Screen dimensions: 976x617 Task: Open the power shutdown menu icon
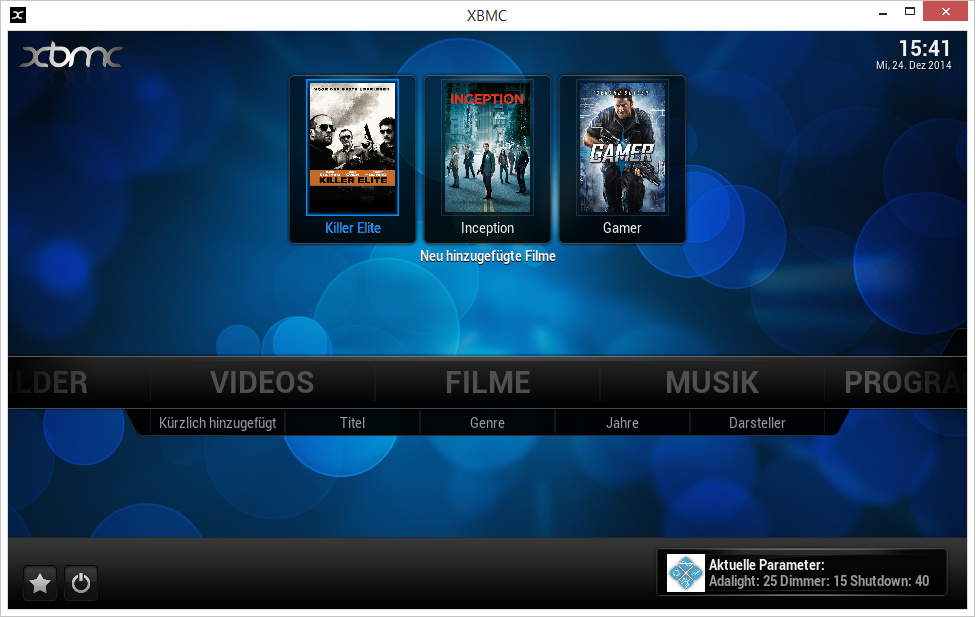tap(81, 583)
